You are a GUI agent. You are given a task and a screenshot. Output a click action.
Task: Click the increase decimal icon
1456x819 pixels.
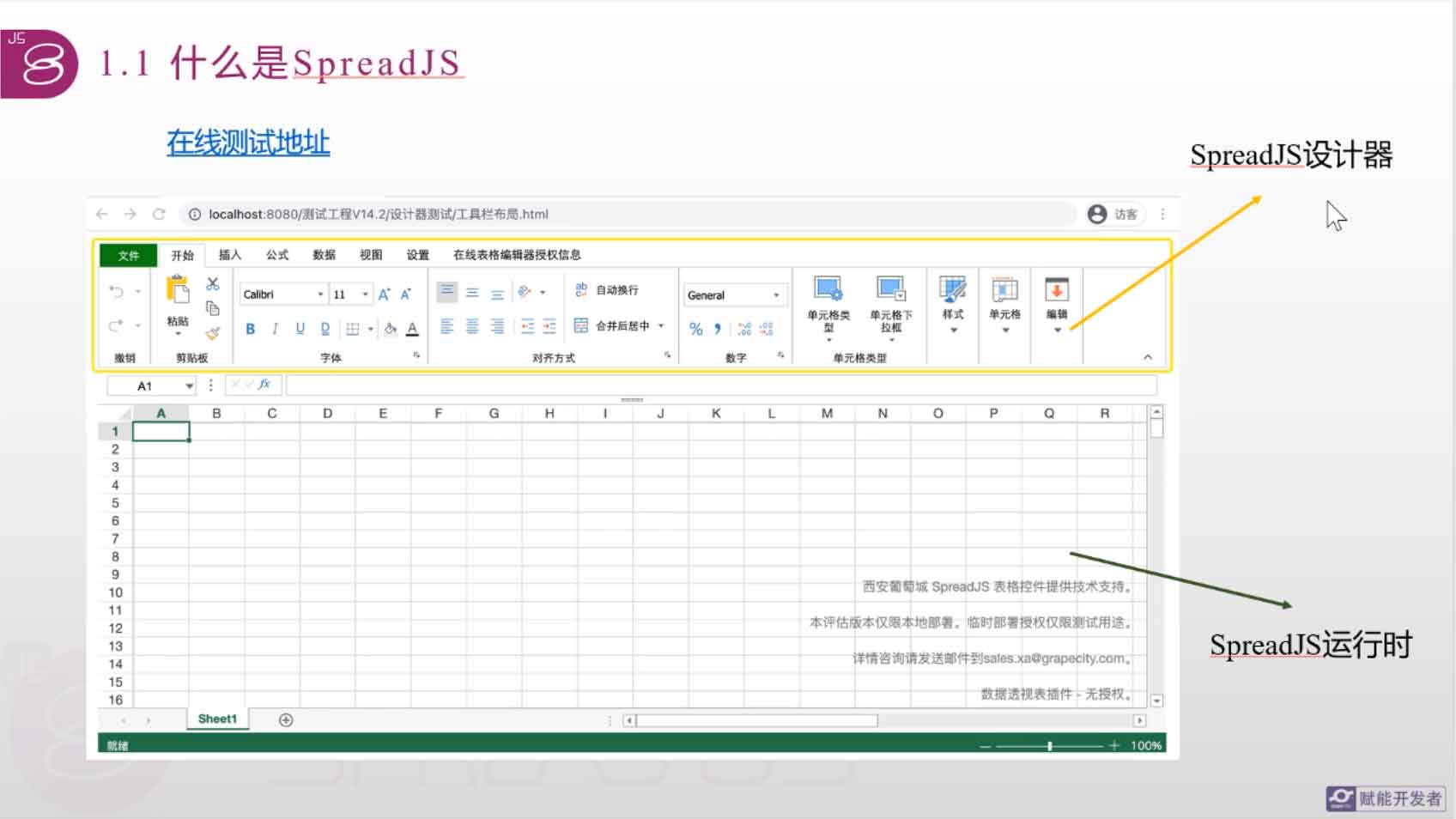[744, 329]
